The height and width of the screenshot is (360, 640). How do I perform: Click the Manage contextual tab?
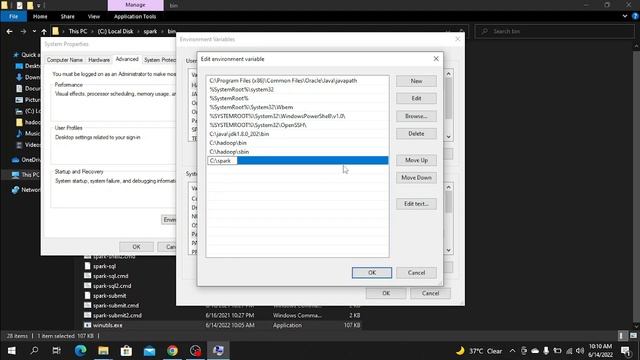pos(136,5)
